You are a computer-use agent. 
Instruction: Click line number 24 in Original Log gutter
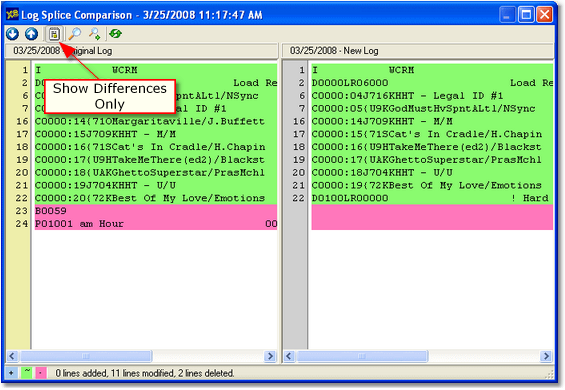click(x=22, y=224)
